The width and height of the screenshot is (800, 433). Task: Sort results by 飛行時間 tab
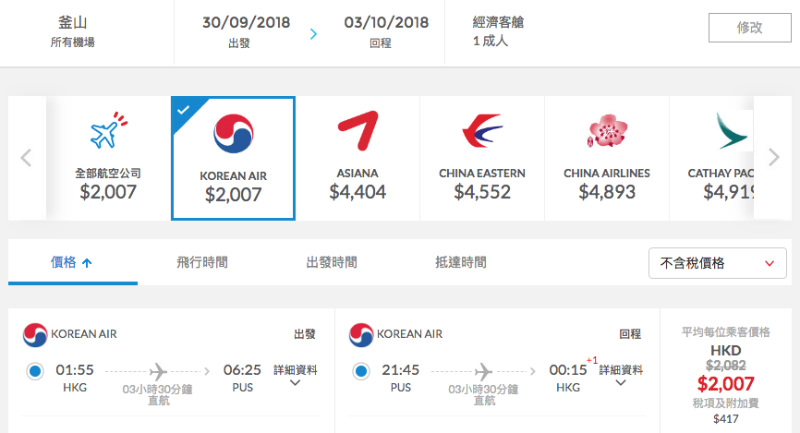(x=202, y=262)
